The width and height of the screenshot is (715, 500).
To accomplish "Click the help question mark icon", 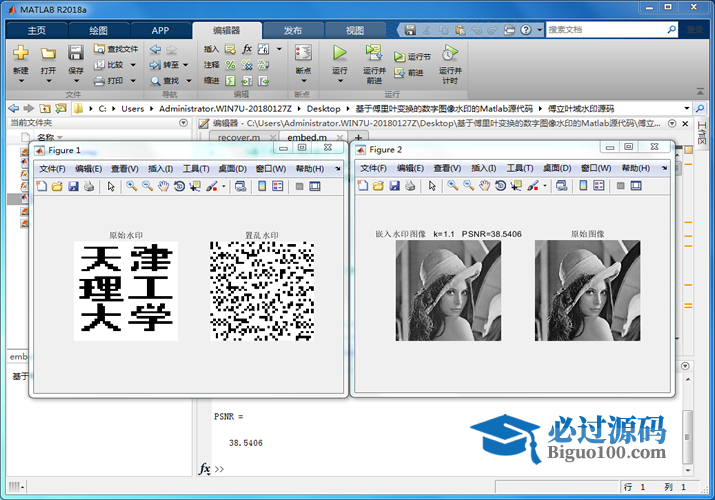I will [526, 30].
